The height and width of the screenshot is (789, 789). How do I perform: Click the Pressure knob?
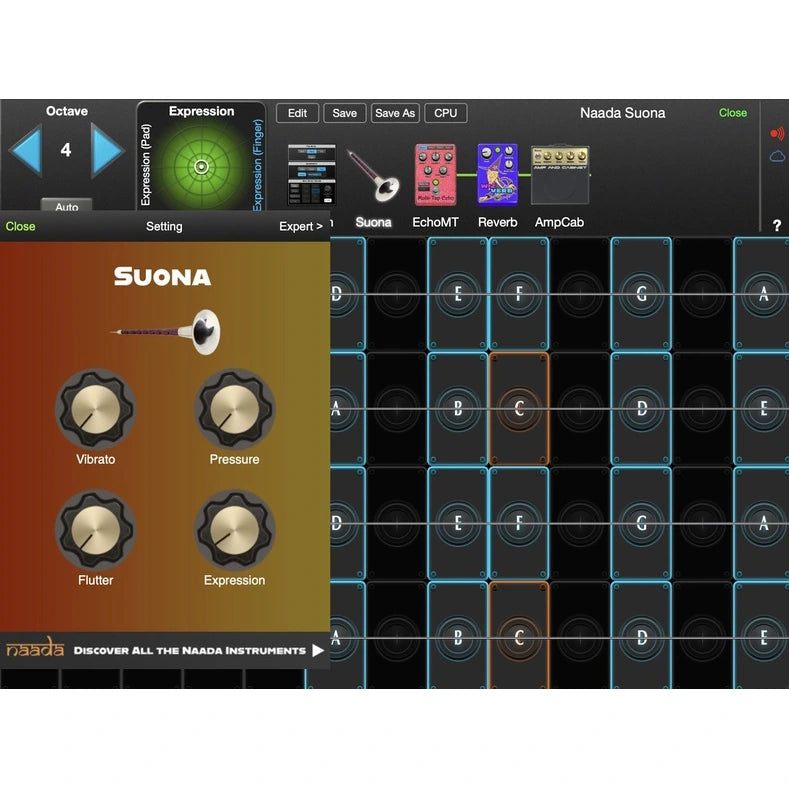[234, 409]
